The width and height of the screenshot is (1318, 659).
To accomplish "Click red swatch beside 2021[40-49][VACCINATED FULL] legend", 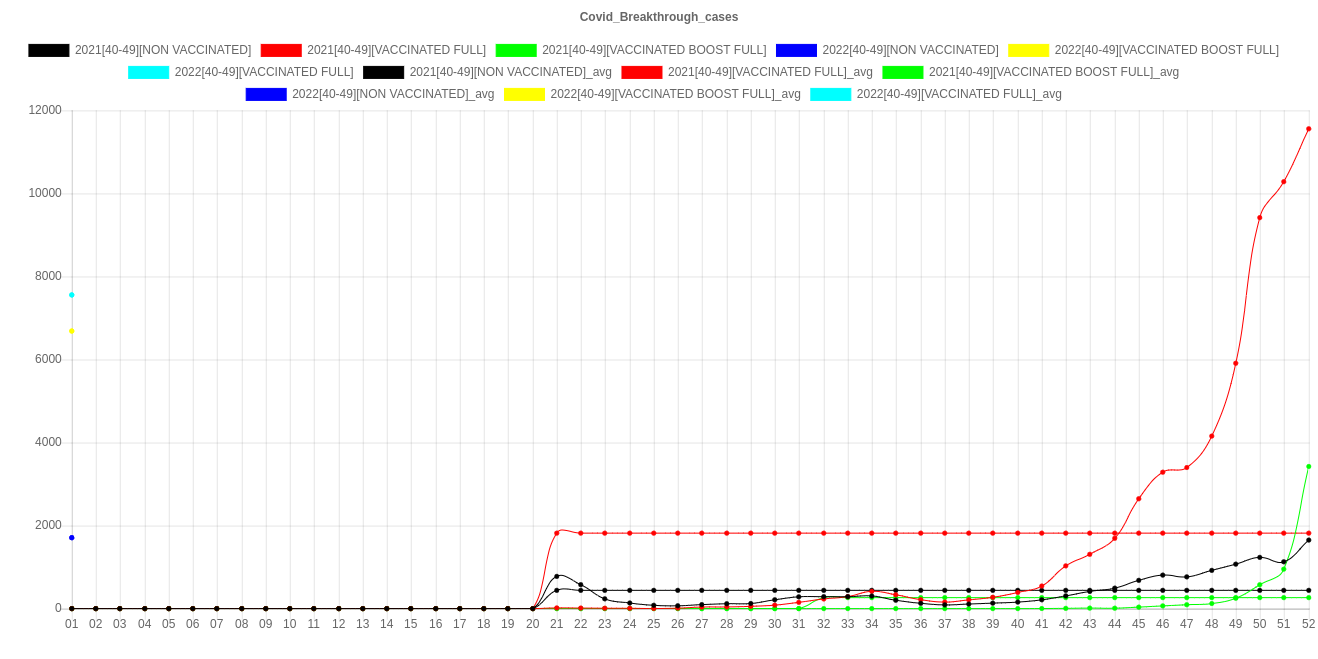I will click(x=280, y=50).
